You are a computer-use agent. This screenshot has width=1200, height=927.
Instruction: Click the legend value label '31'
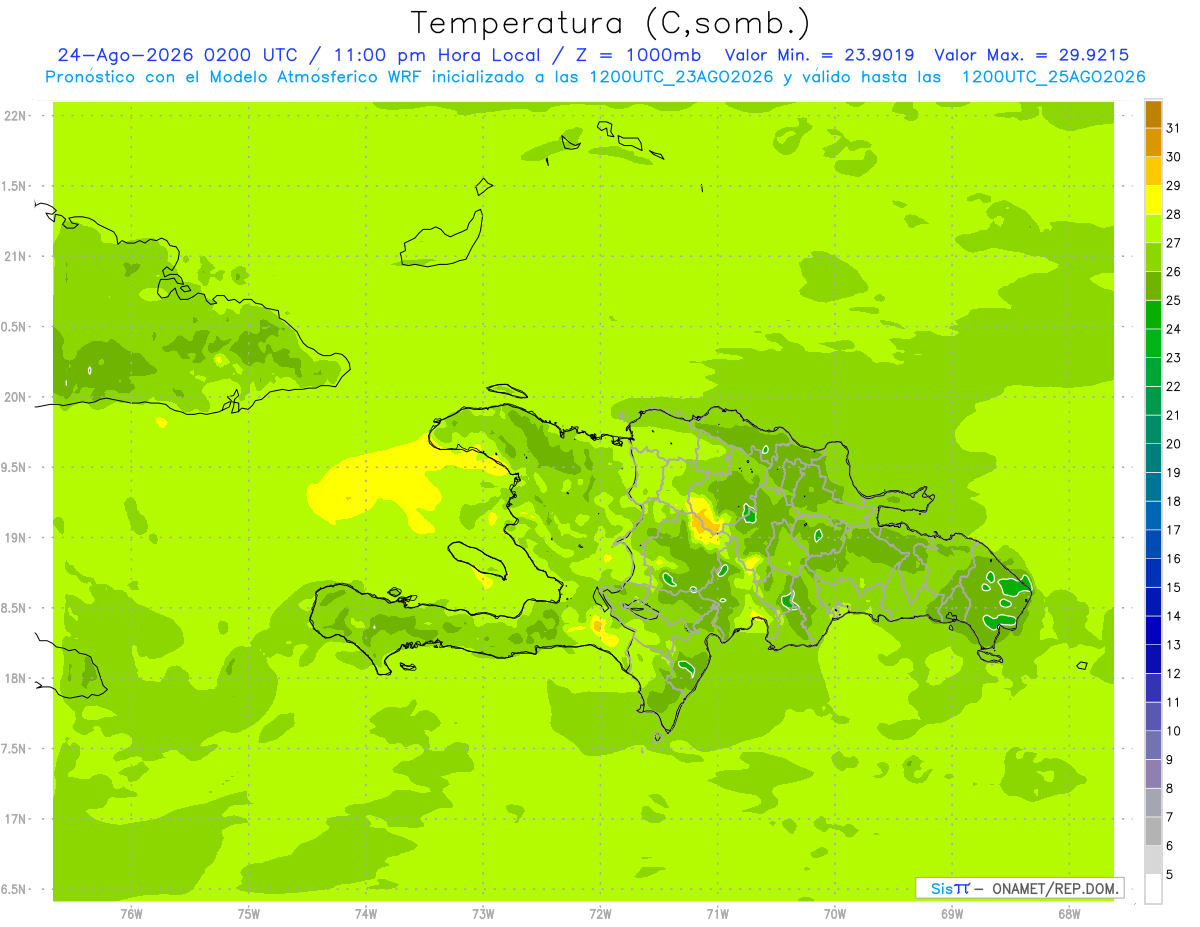[x=1173, y=128]
